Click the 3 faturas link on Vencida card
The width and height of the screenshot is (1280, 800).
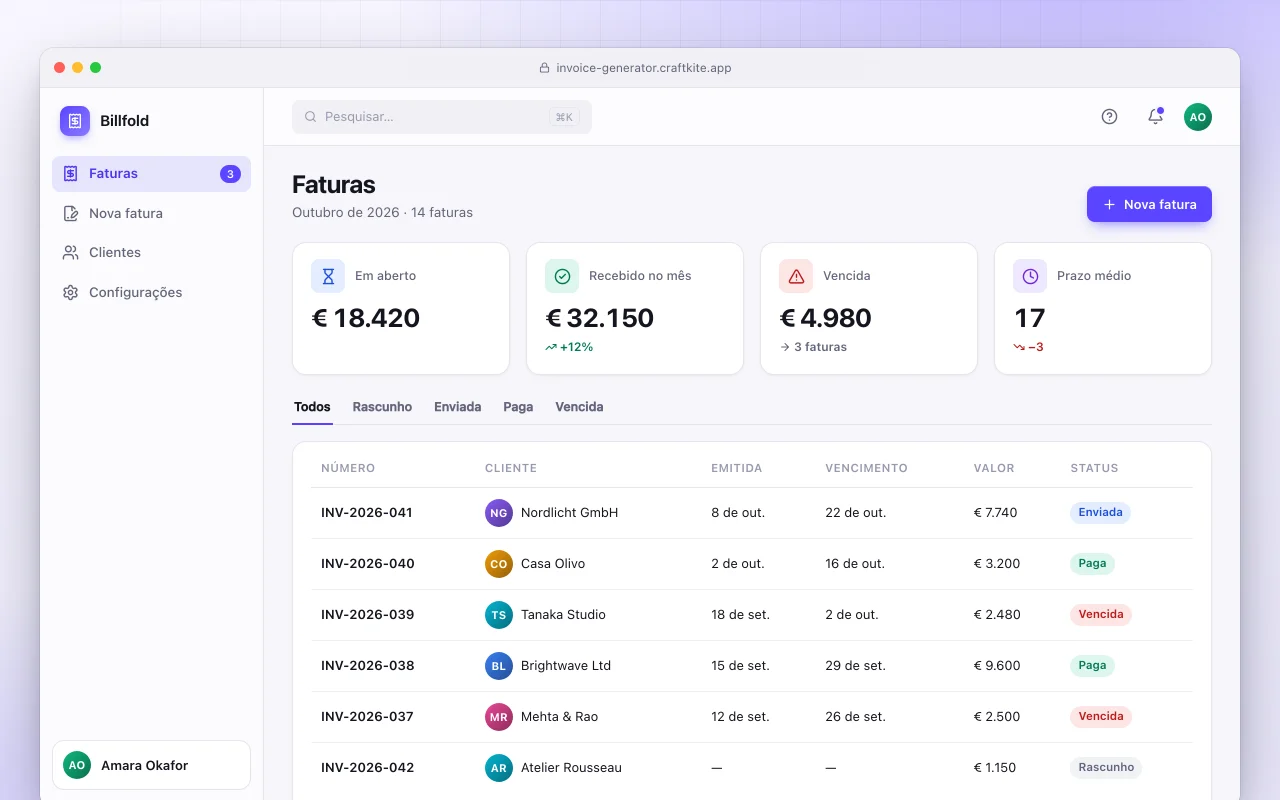pyautogui.click(x=813, y=347)
